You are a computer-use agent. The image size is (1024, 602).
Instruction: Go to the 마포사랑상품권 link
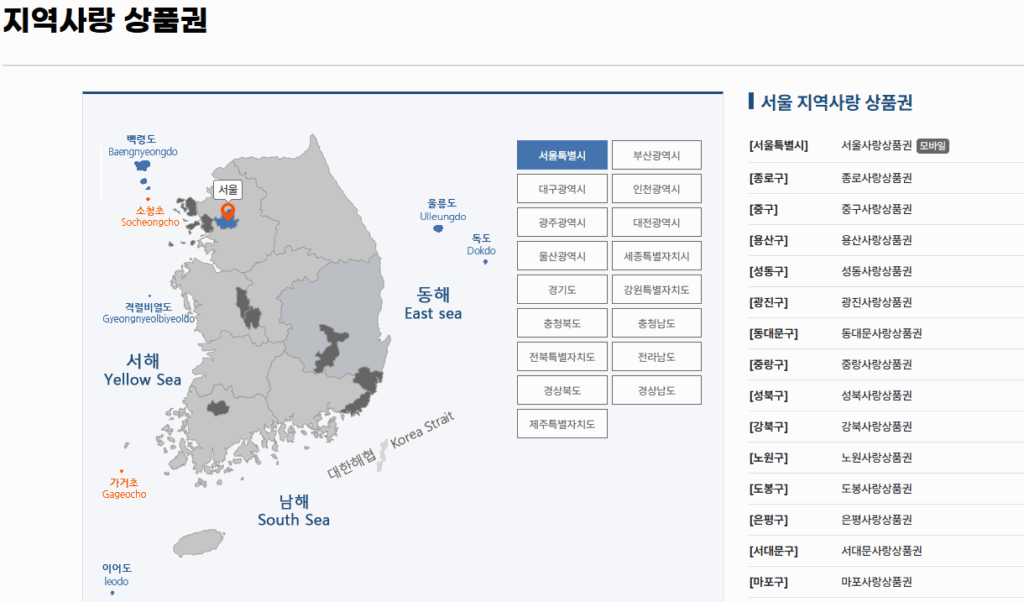(x=876, y=582)
